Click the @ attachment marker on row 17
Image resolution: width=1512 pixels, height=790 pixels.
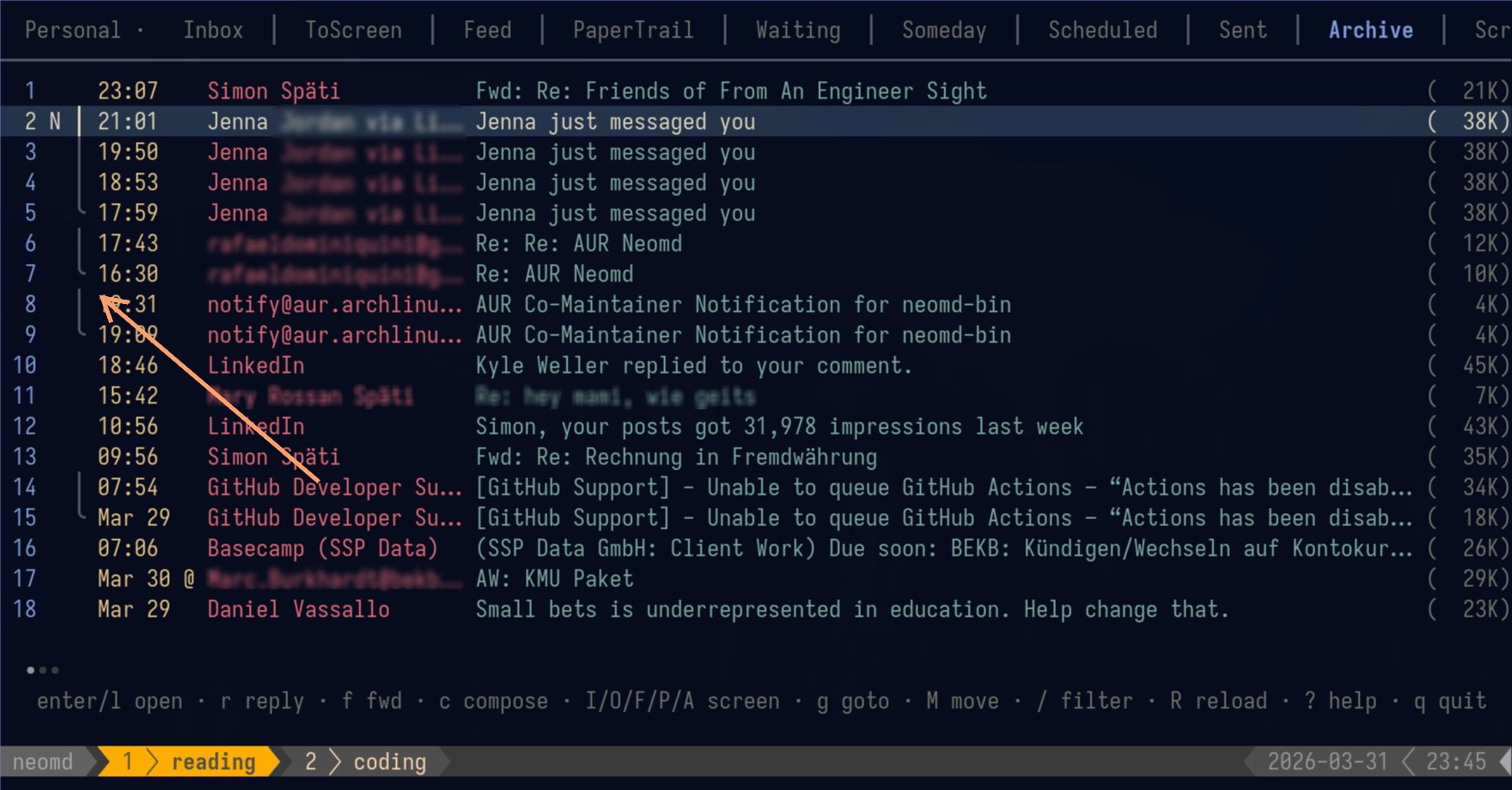[x=189, y=579]
